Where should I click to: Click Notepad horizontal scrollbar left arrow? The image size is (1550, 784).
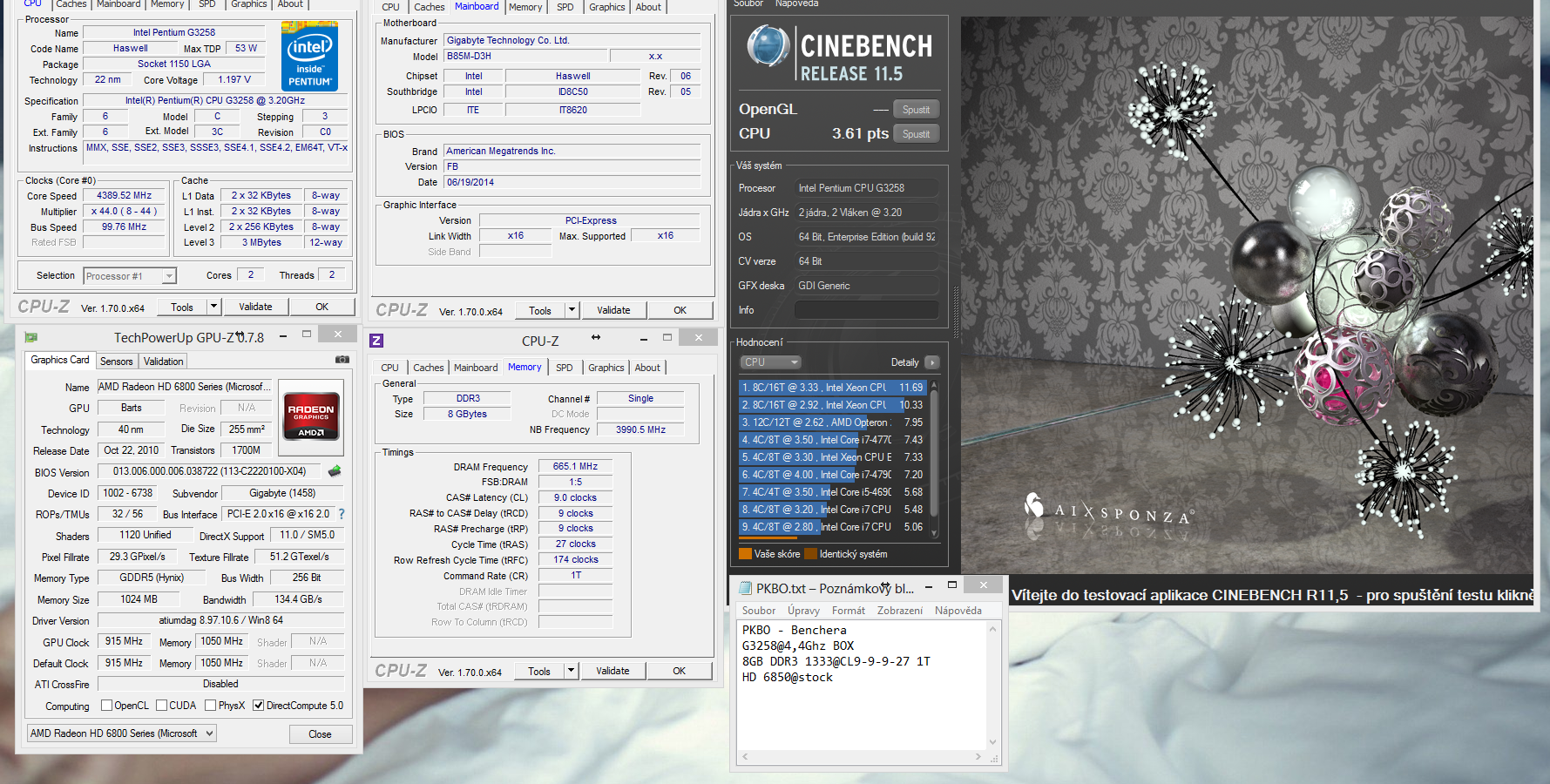(x=745, y=757)
